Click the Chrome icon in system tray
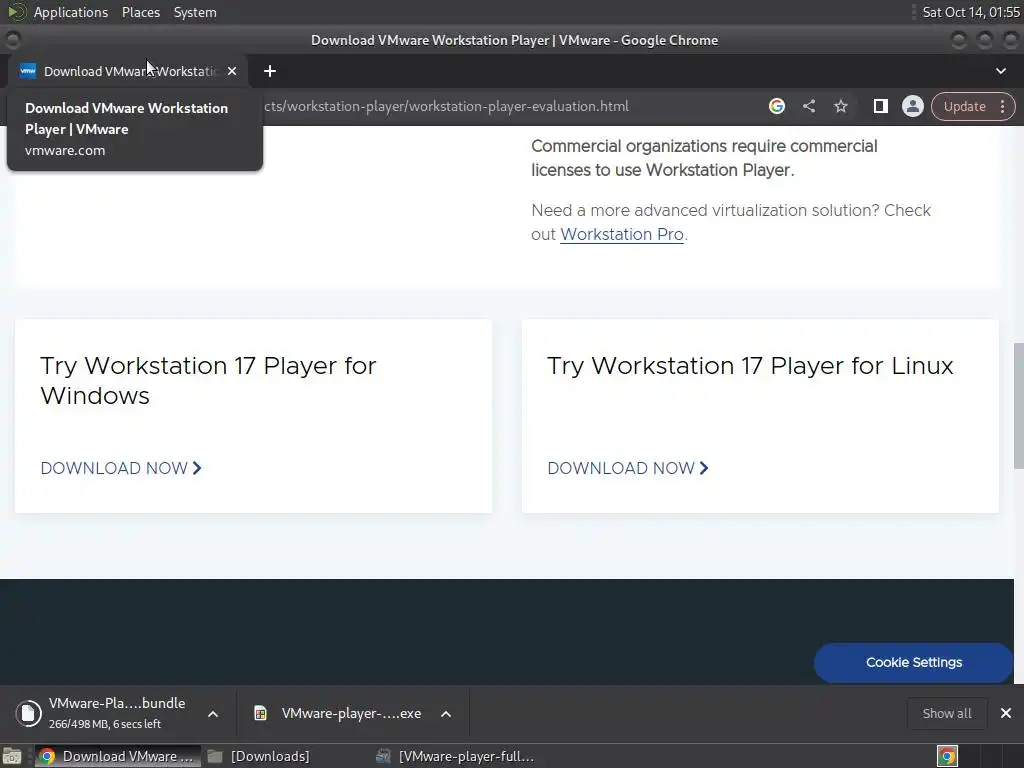The width and height of the screenshot is (1024, 768). [947, 756]
